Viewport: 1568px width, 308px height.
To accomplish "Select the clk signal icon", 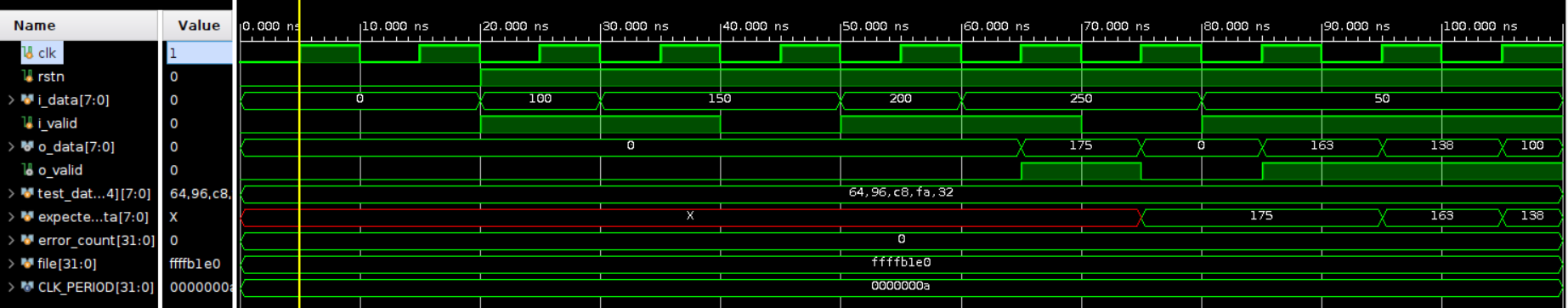I will (27, 53).
